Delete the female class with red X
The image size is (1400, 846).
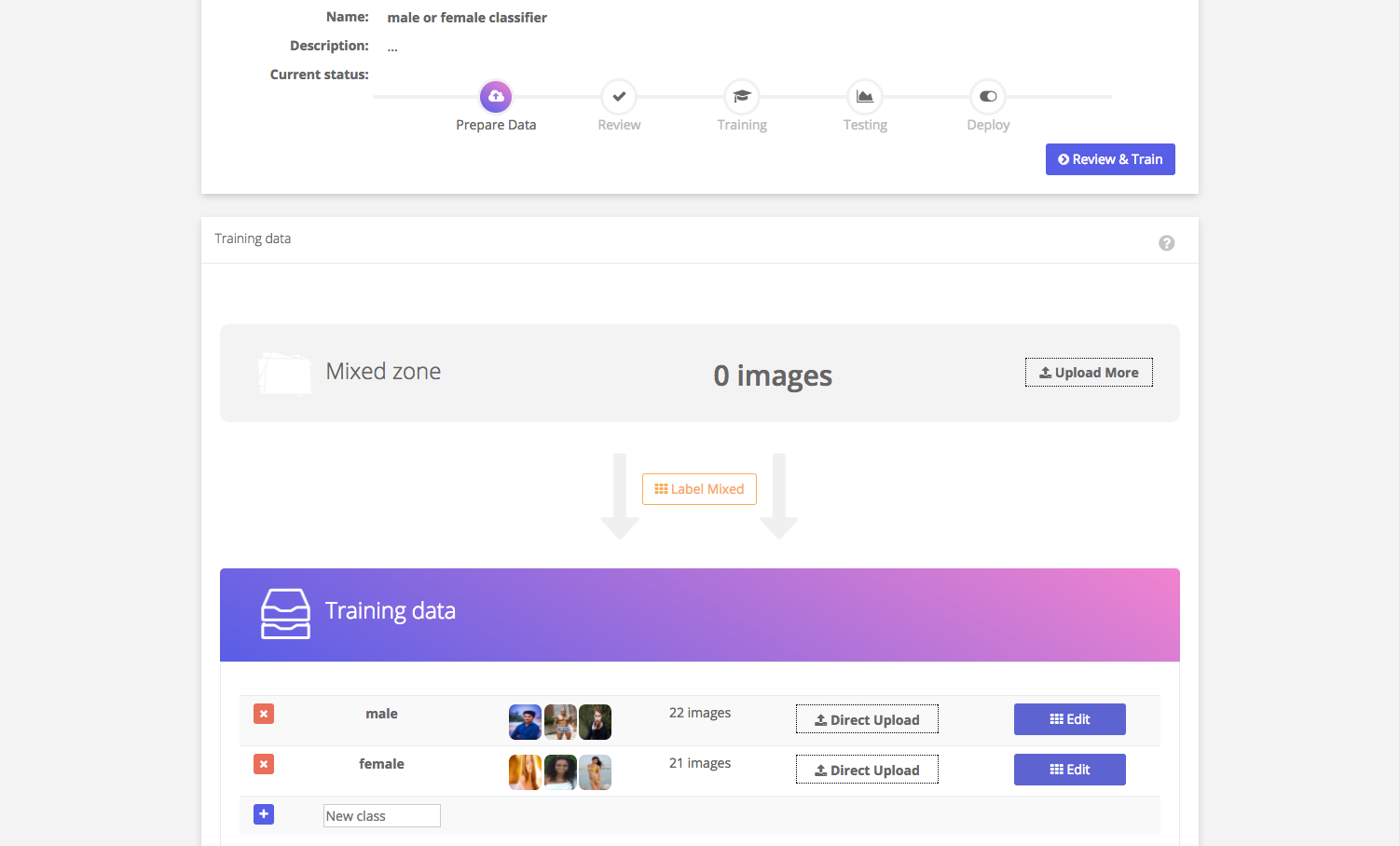click(264, 764)
